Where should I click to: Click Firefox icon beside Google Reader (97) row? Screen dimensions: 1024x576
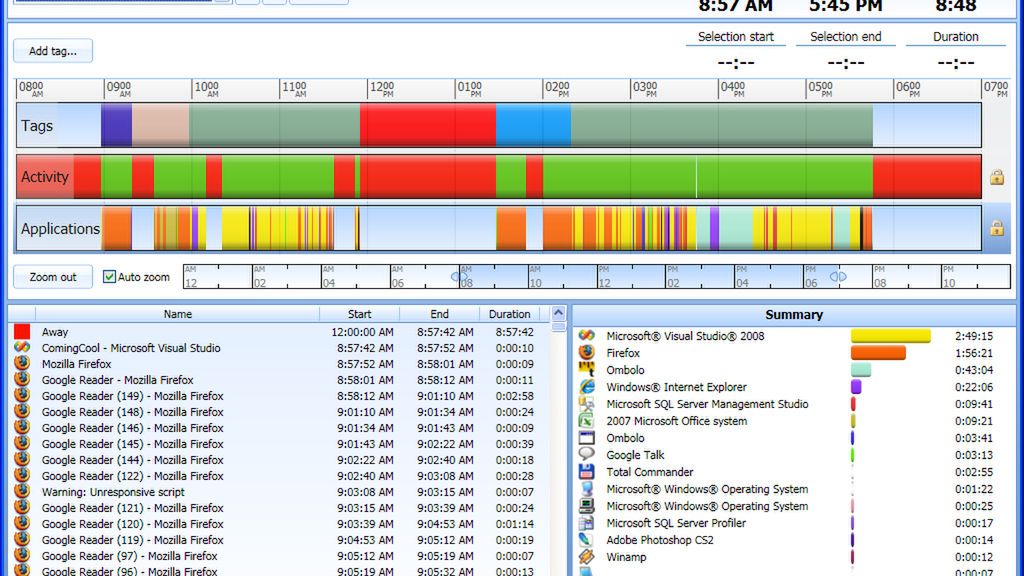click(x=22, y=555)
